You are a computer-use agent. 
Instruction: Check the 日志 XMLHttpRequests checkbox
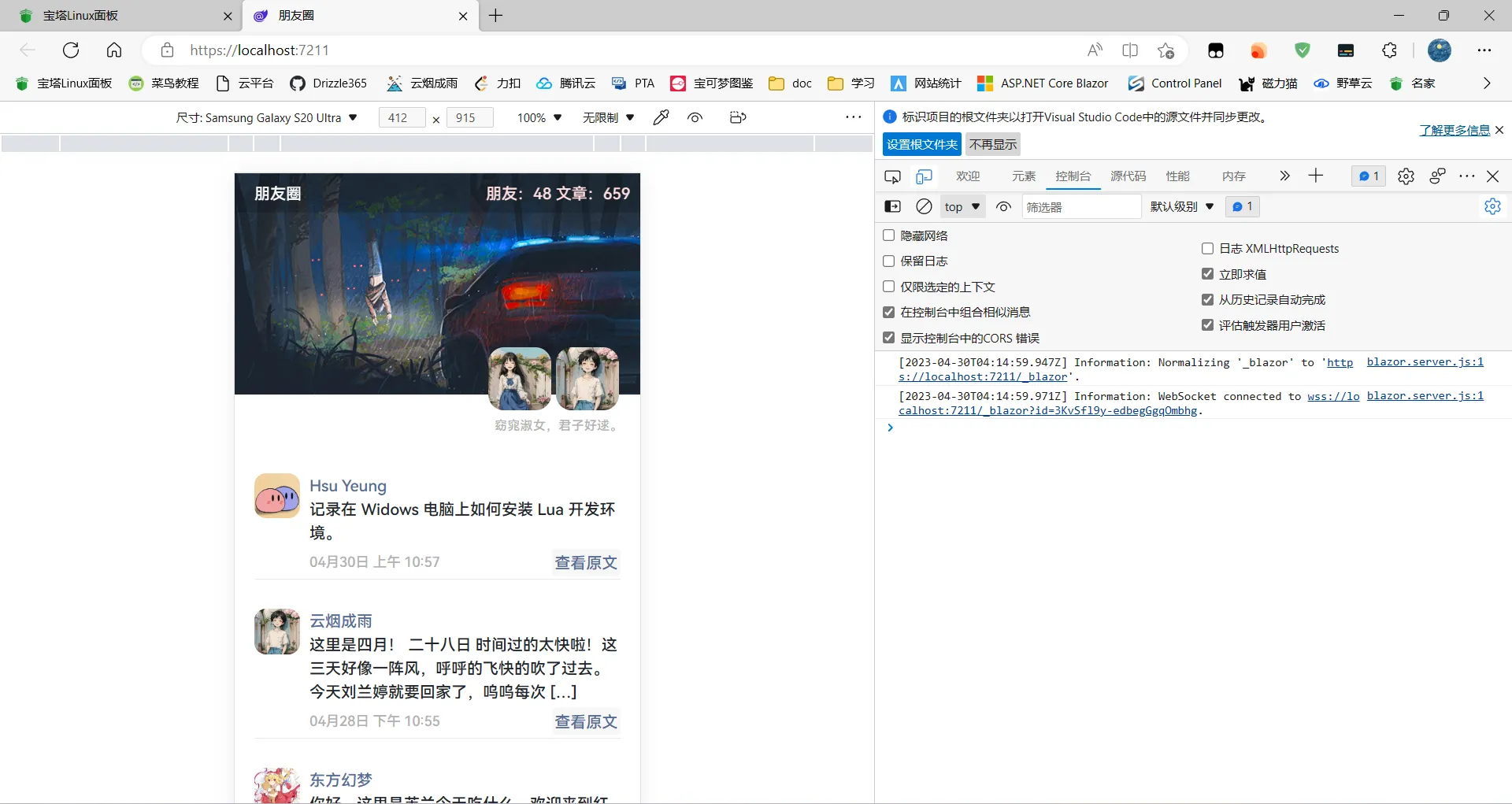[x=1207, y=248]
